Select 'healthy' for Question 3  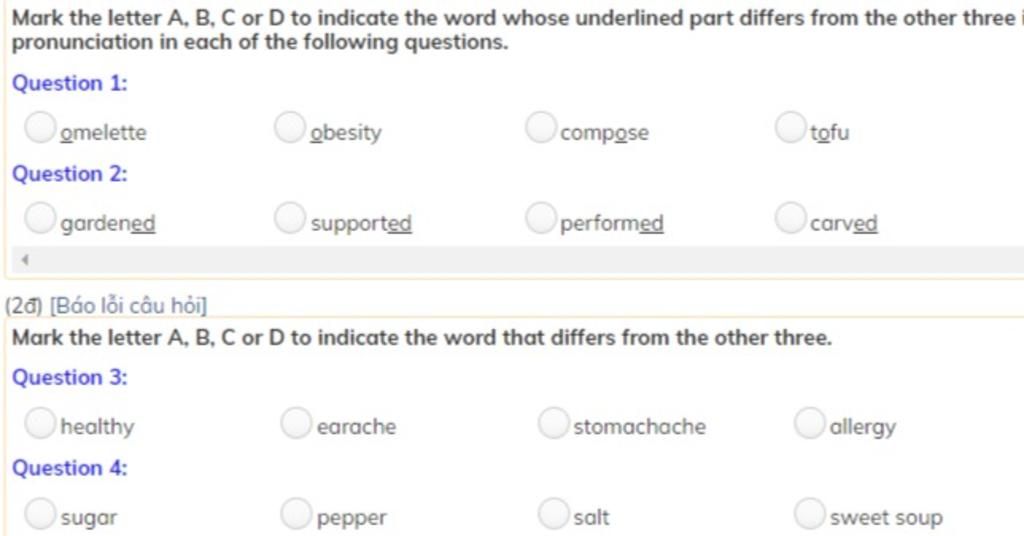pos(40,423)
